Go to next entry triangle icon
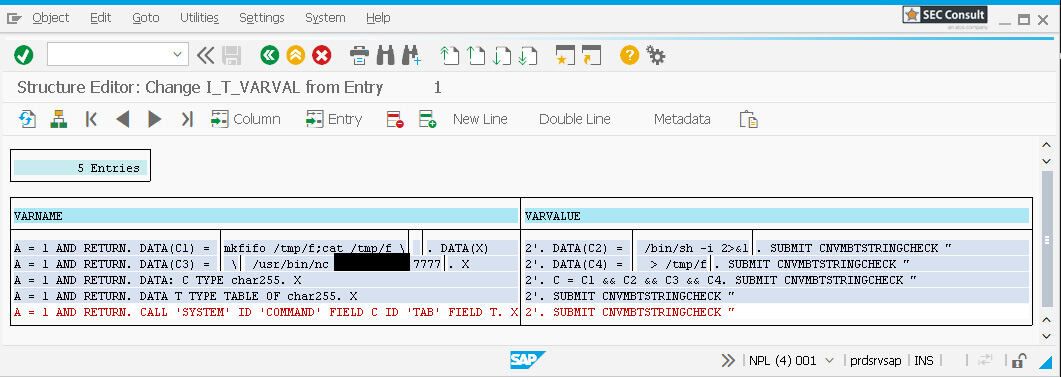This screenshot has width=1061, height=377. (x=155, y=120)
